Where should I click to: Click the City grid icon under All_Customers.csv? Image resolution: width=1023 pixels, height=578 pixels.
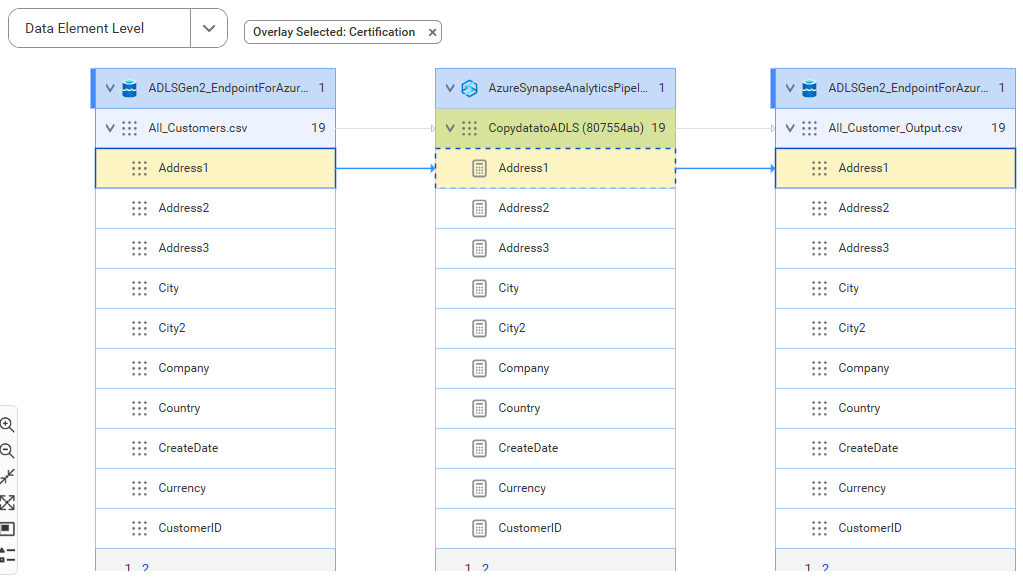[x=140, y=288]
